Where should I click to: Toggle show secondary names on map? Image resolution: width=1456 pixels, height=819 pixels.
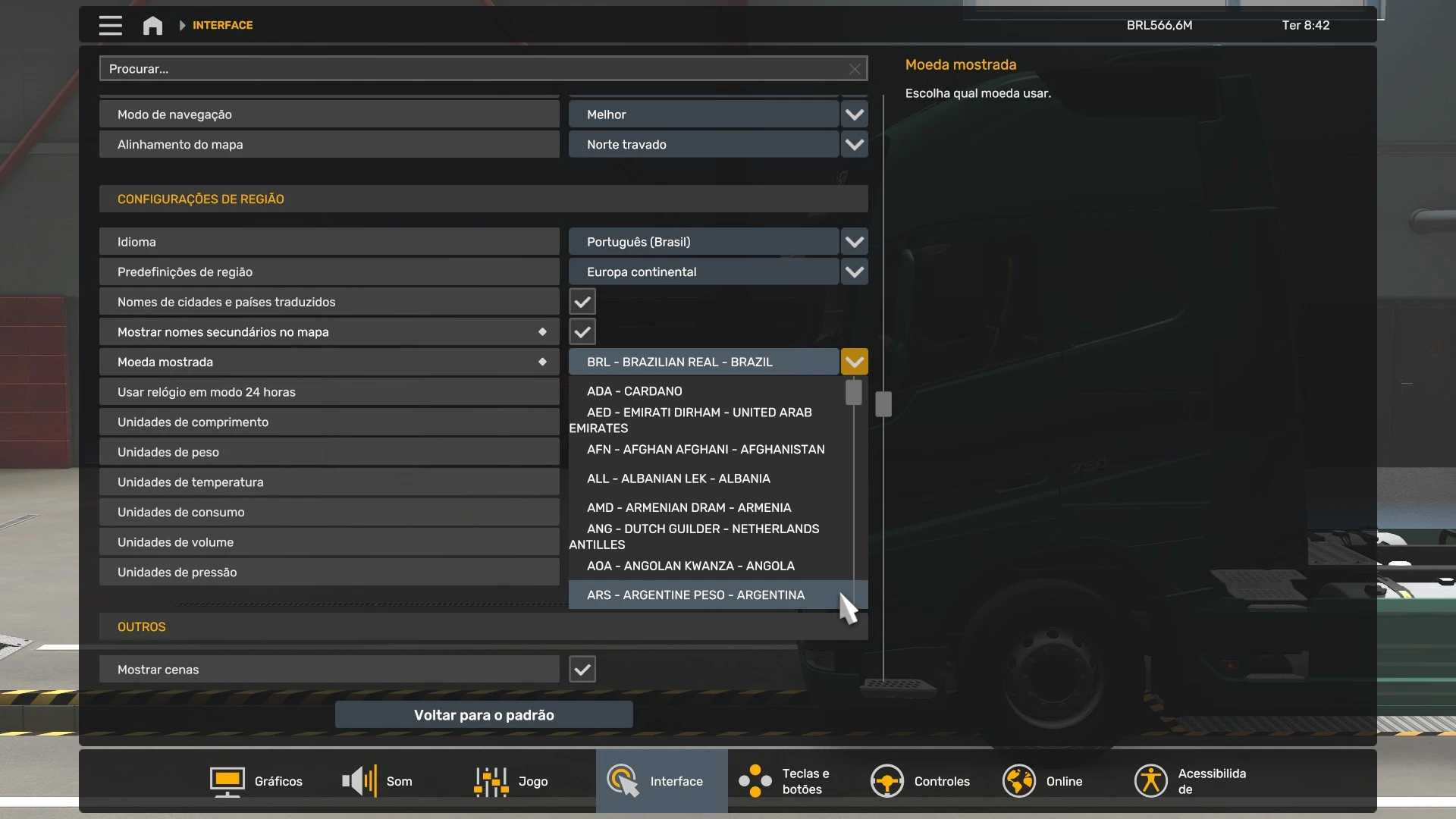coord(582,332)
